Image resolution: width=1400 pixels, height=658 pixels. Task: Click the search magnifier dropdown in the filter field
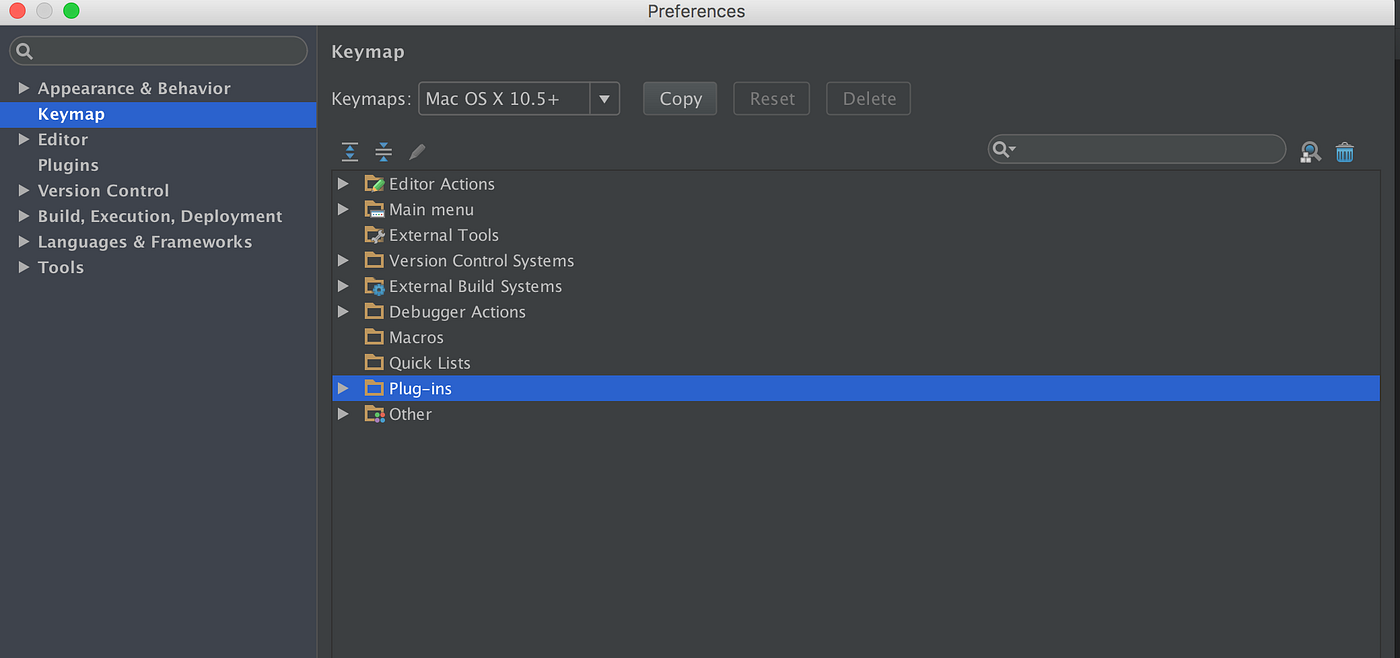pyautogui.click(x=1004, y=149)
